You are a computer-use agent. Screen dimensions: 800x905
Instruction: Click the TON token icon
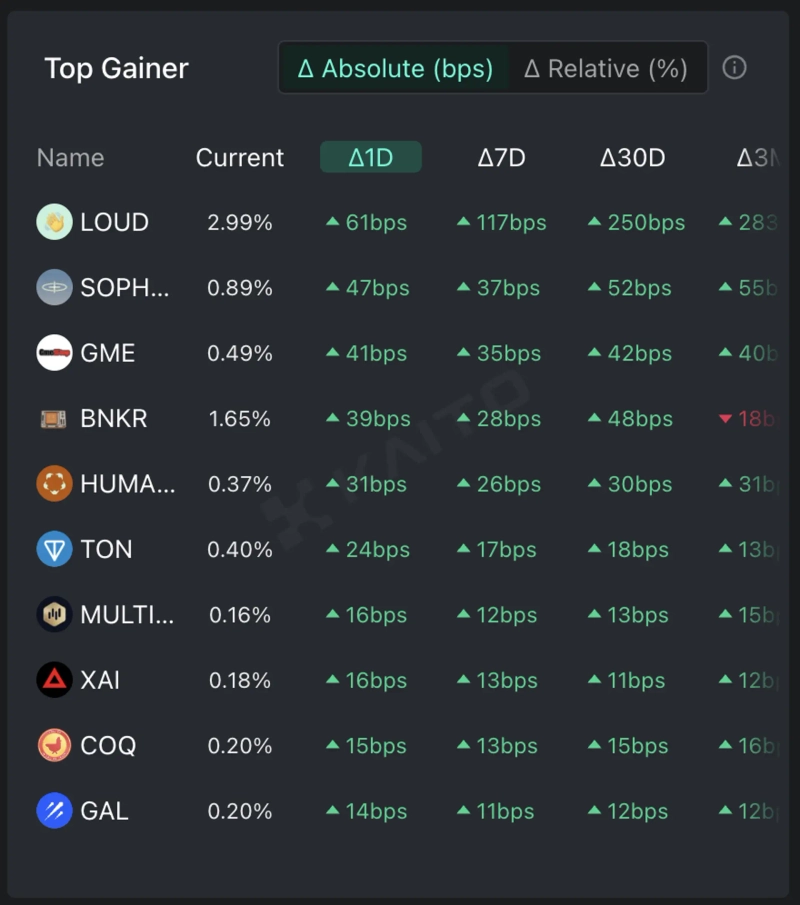(x=54, y=549)
